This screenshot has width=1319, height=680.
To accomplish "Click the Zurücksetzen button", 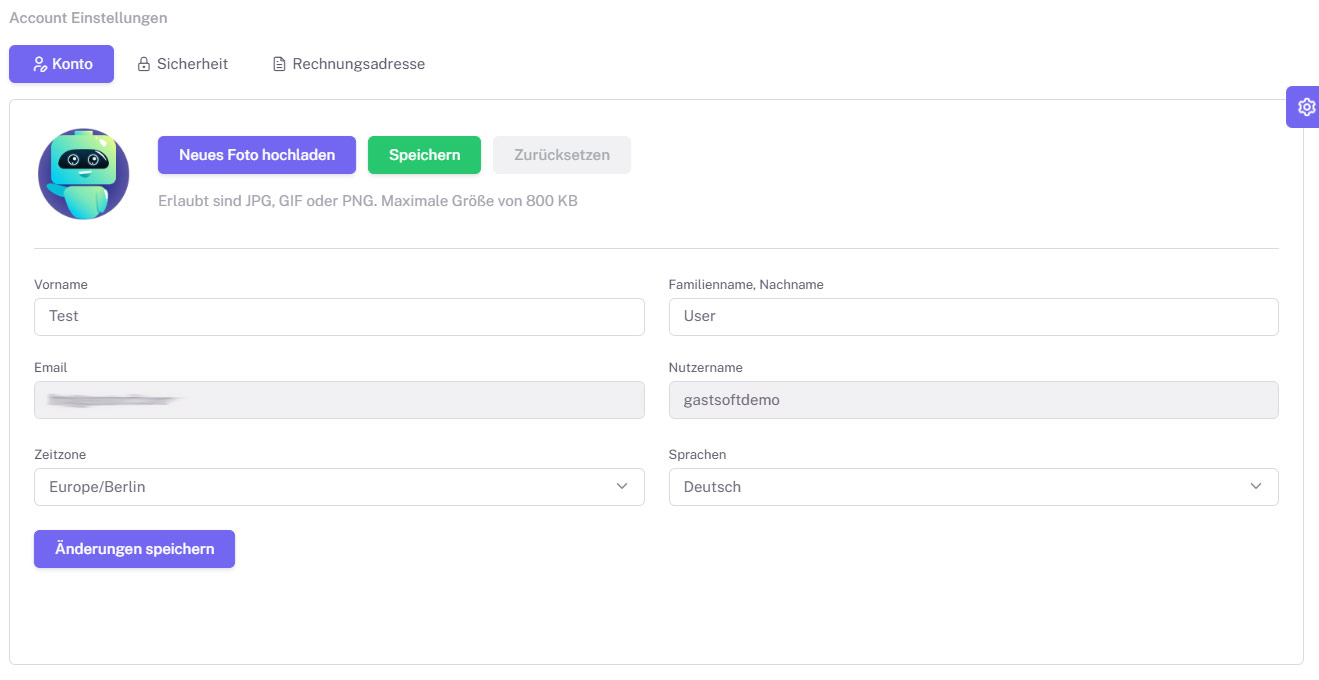I will click(562, 155).
